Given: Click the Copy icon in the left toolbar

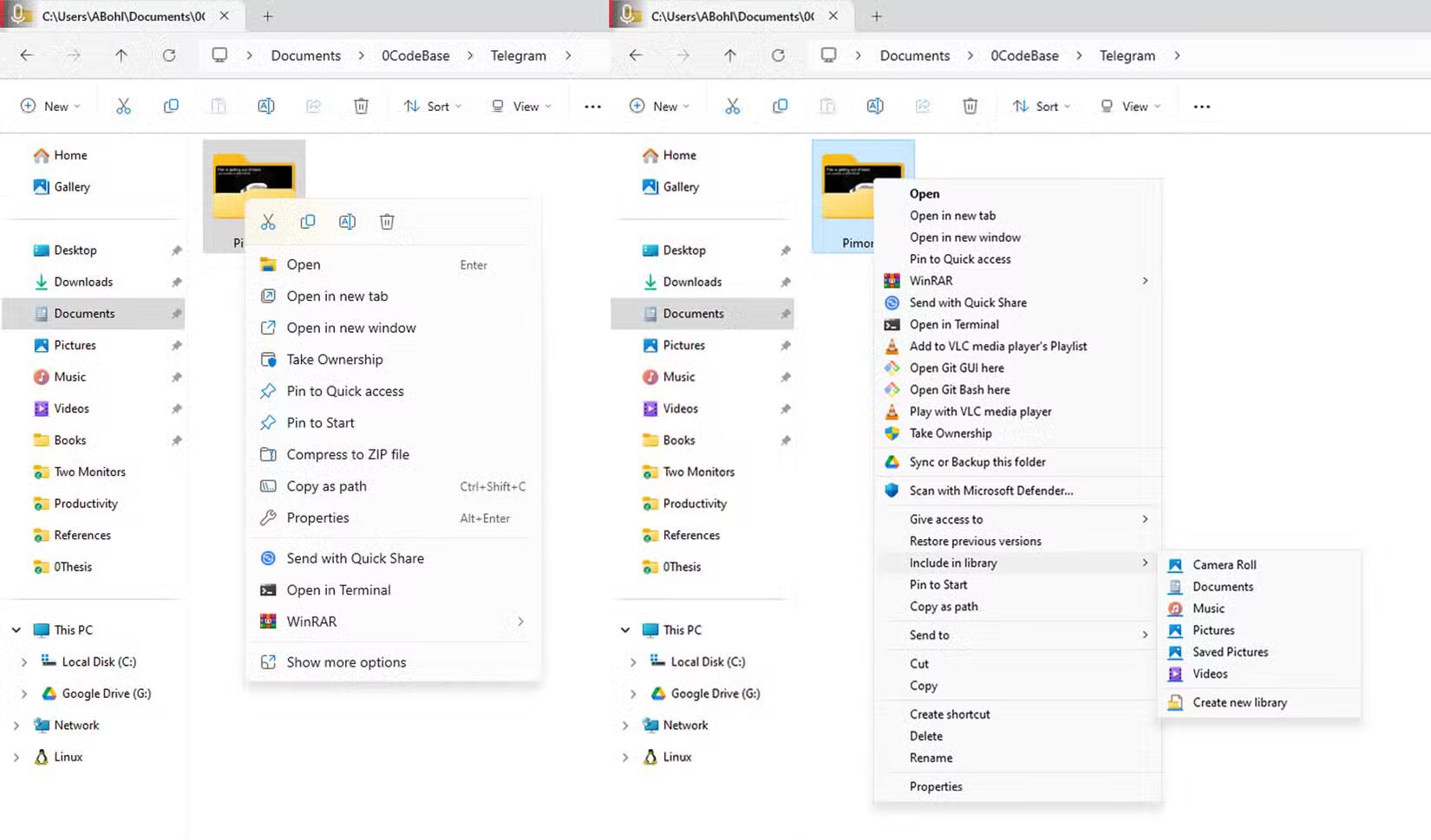Looking at the screenshot, I should click(172, 105).
